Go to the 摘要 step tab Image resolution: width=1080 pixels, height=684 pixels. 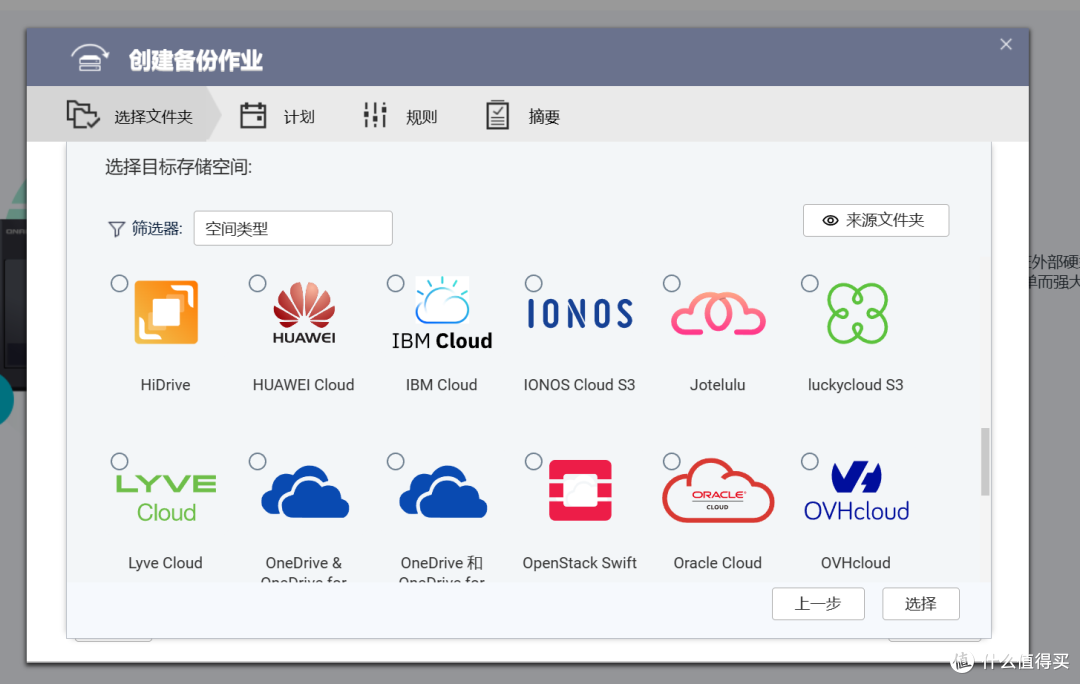(523, 116)
